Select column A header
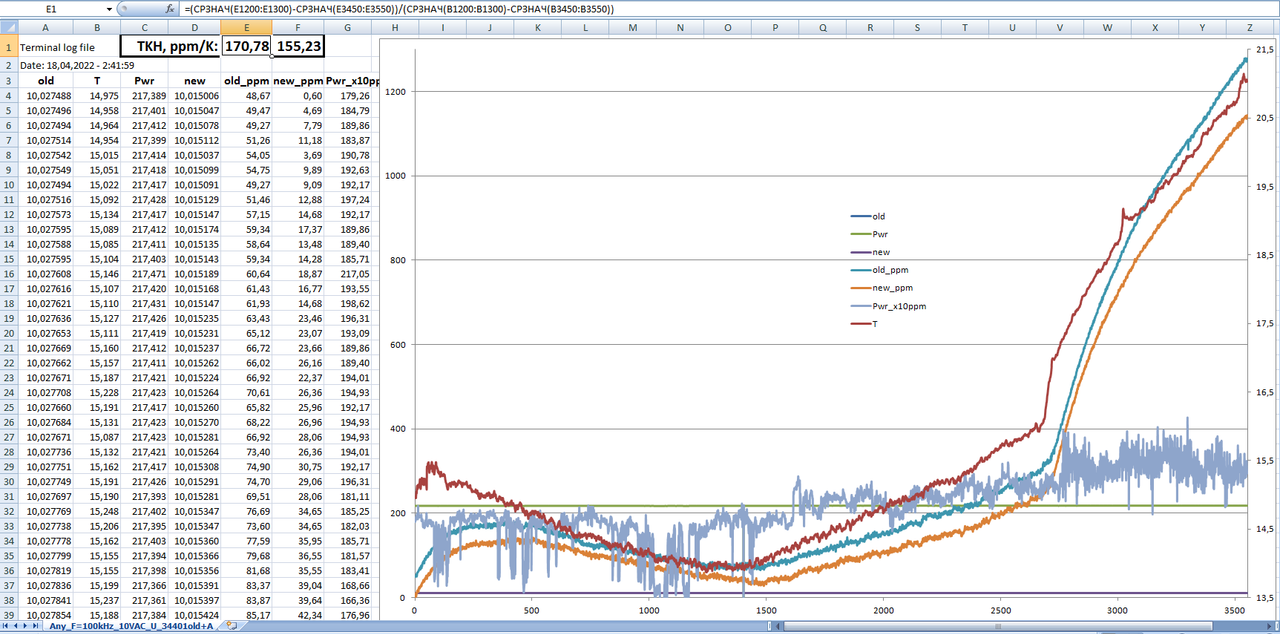Viewport: 1280px width, 634px height. click(46, 27)
